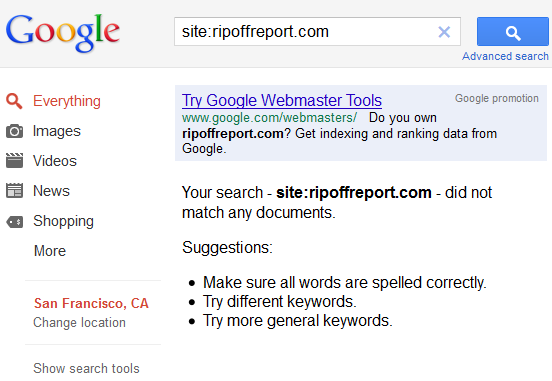Click the red Everything magnifier icon
Image resolution: width=552 pixels, height=381 pixels.
[x=14, y=101]
